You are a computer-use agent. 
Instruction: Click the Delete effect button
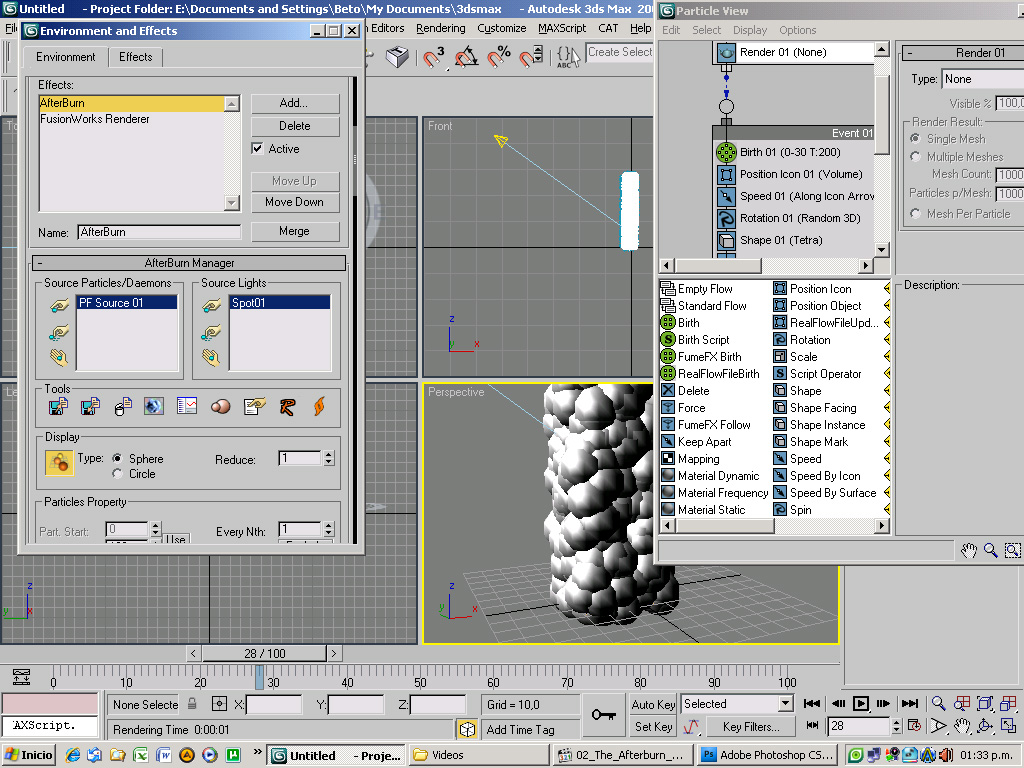[x=295, y=126]
